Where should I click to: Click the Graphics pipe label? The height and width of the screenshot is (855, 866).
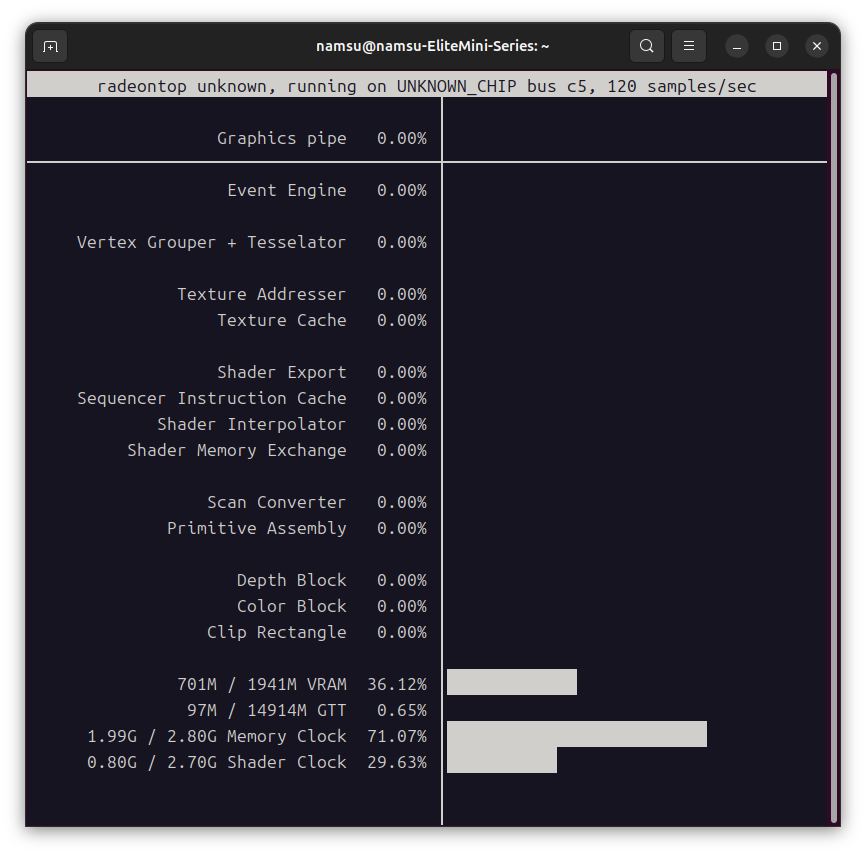[x=282, y=138]
